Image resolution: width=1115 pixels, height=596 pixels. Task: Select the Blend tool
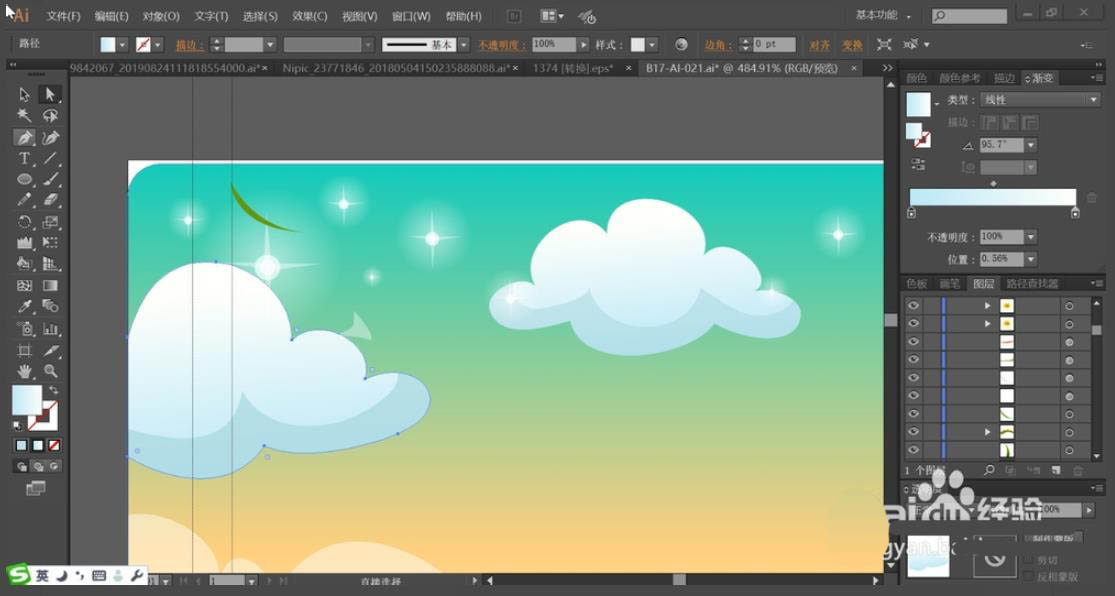pyautogui.click(x=50, y=307)
